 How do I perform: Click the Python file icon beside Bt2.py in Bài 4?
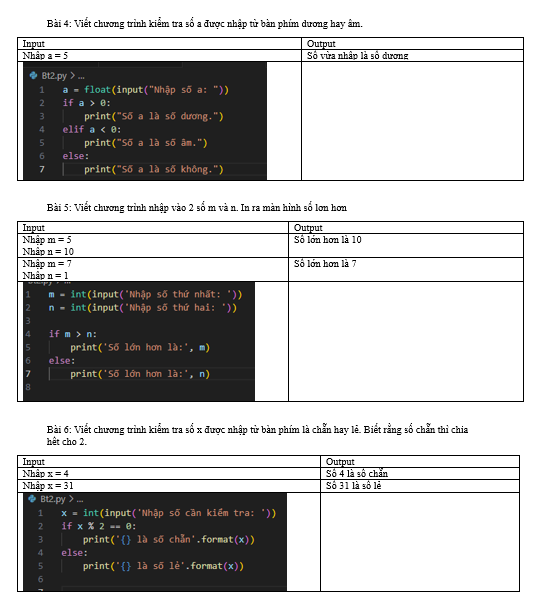click(x=33, y=75)
